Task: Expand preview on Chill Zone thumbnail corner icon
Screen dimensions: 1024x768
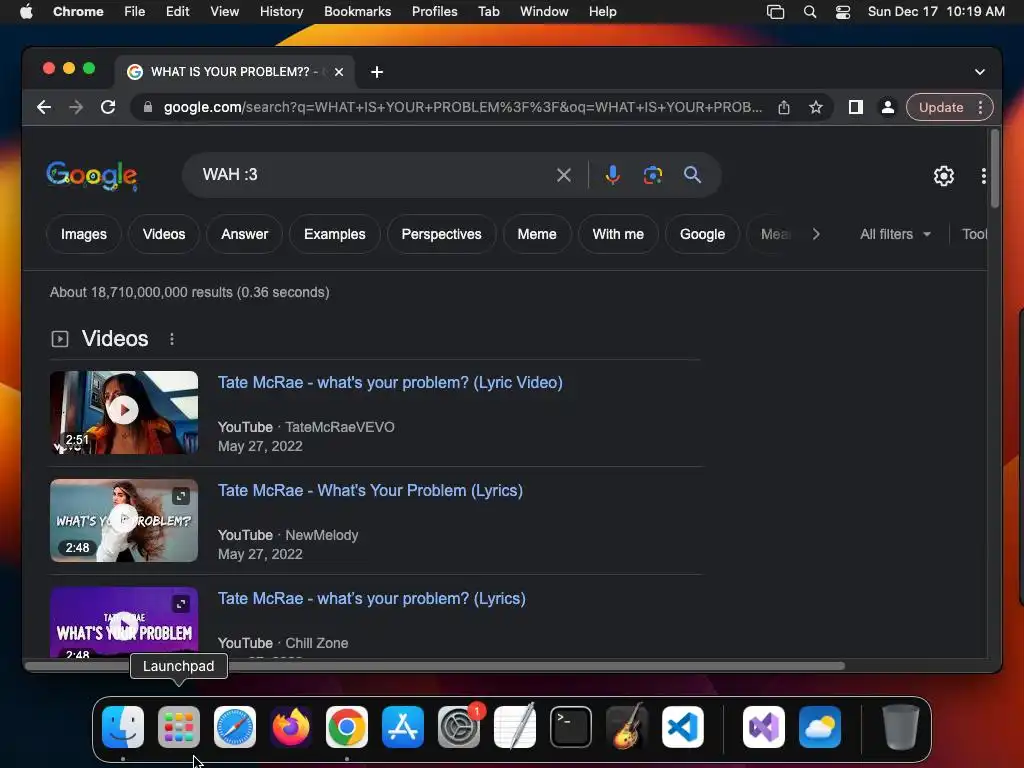Action: (x=181, y=604)
